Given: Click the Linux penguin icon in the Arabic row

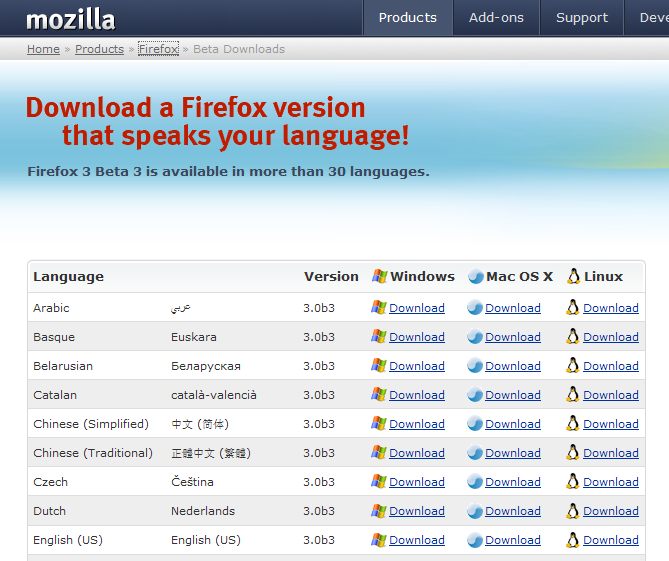Looking at the screenshot, I should pyautogui.click(x=573, y=307).
